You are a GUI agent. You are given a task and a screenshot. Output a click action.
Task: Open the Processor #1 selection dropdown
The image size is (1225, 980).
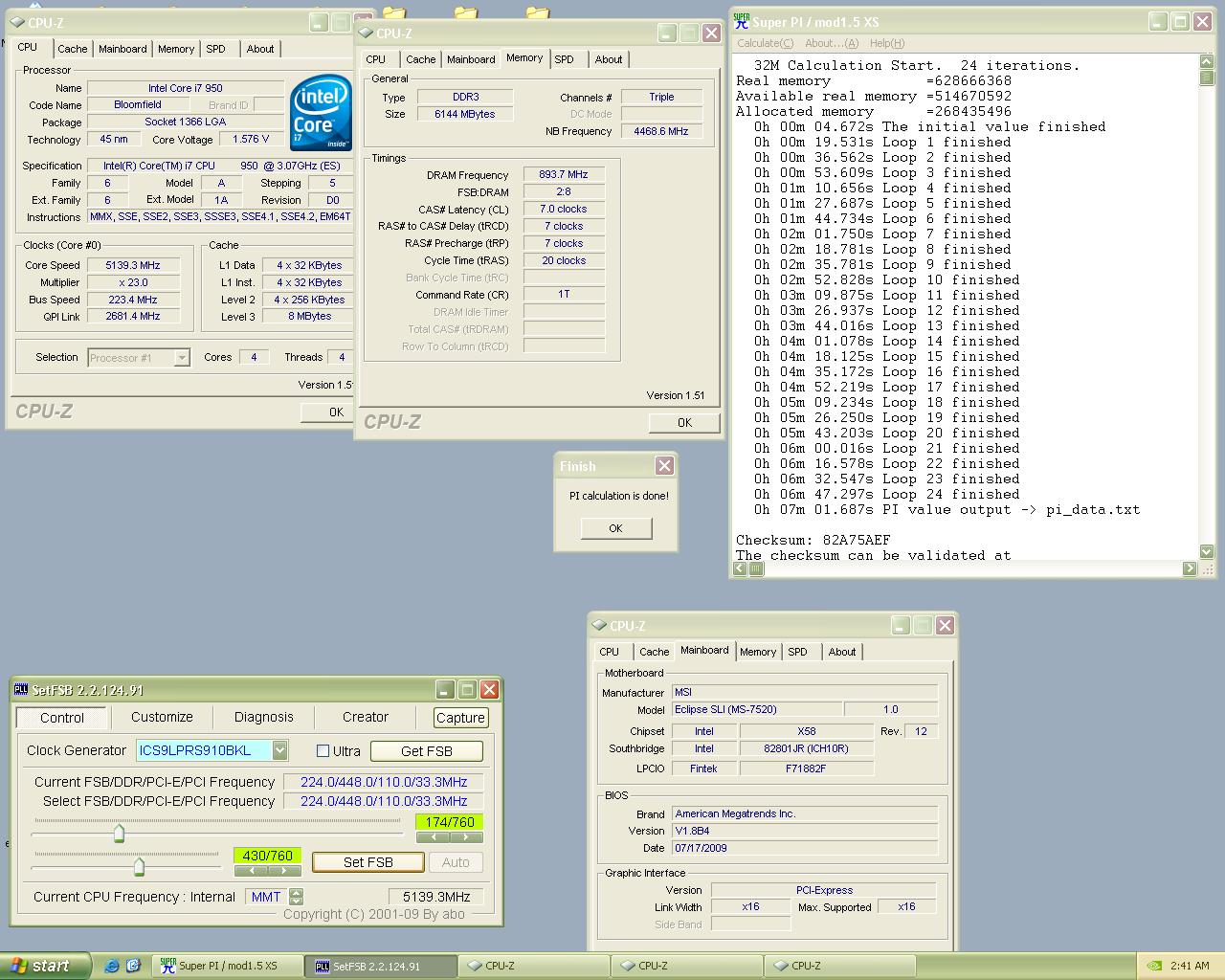coord(182,358)
